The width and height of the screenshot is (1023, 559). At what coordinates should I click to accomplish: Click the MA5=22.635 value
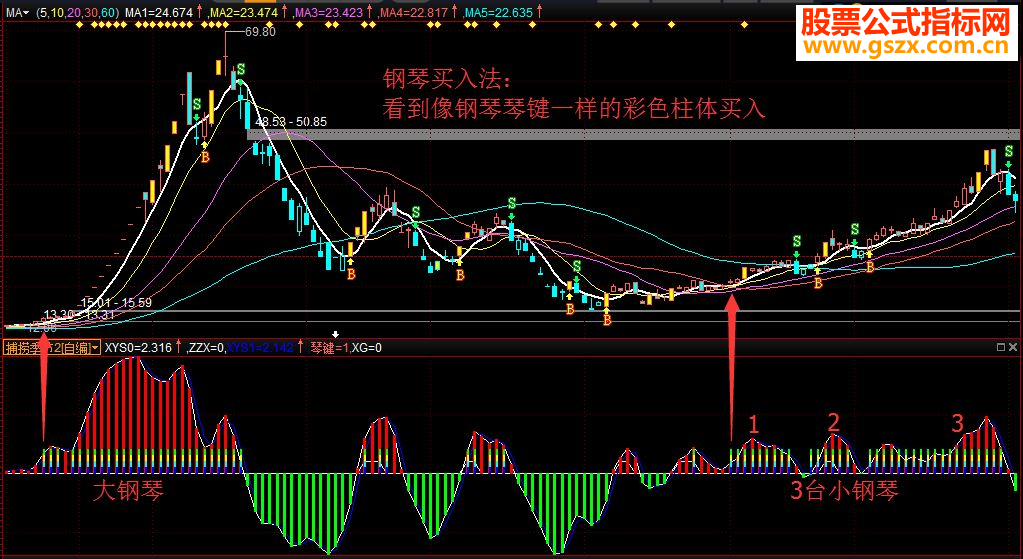(497, 12)
